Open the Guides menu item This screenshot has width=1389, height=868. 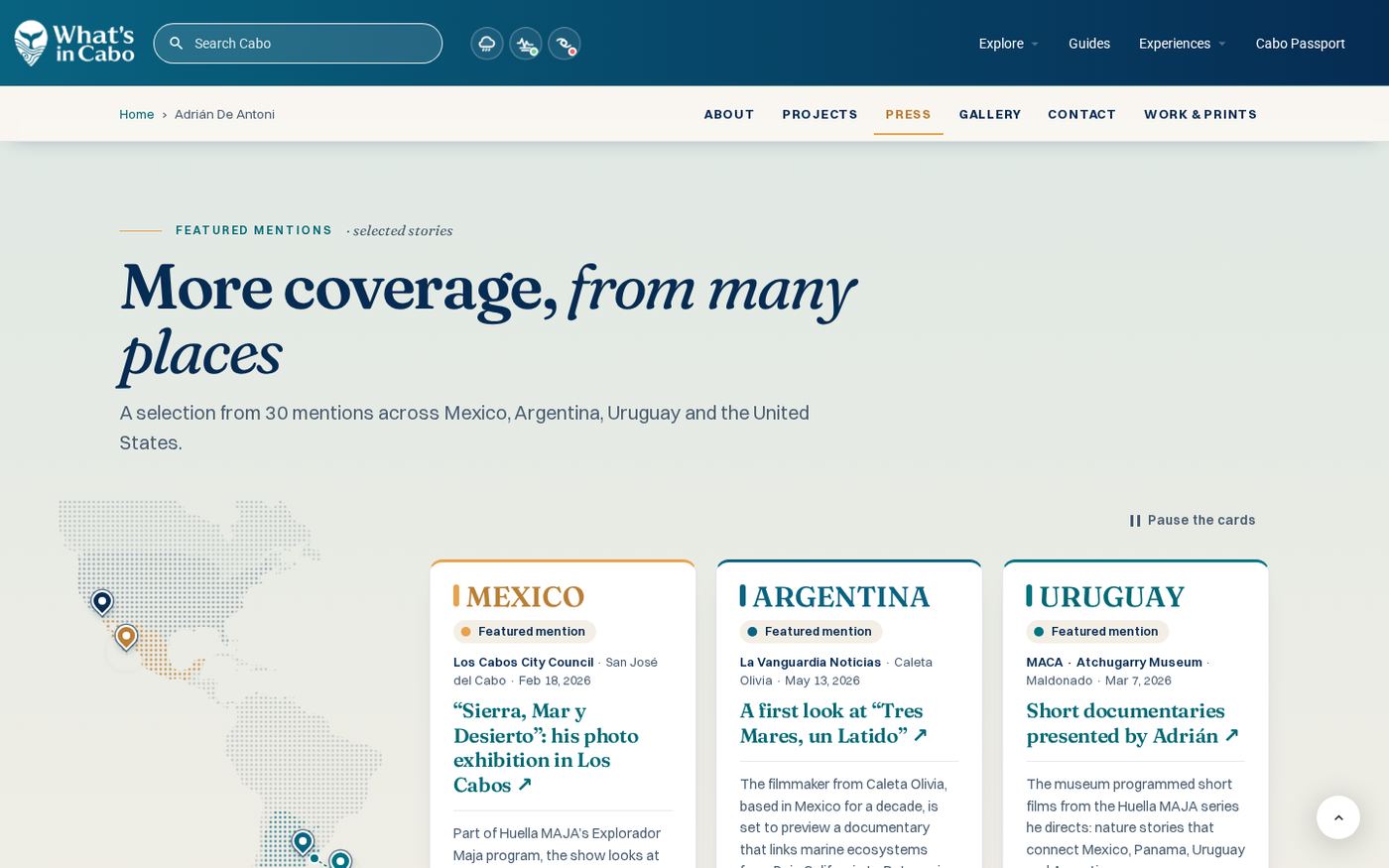tap(1088, 44)
